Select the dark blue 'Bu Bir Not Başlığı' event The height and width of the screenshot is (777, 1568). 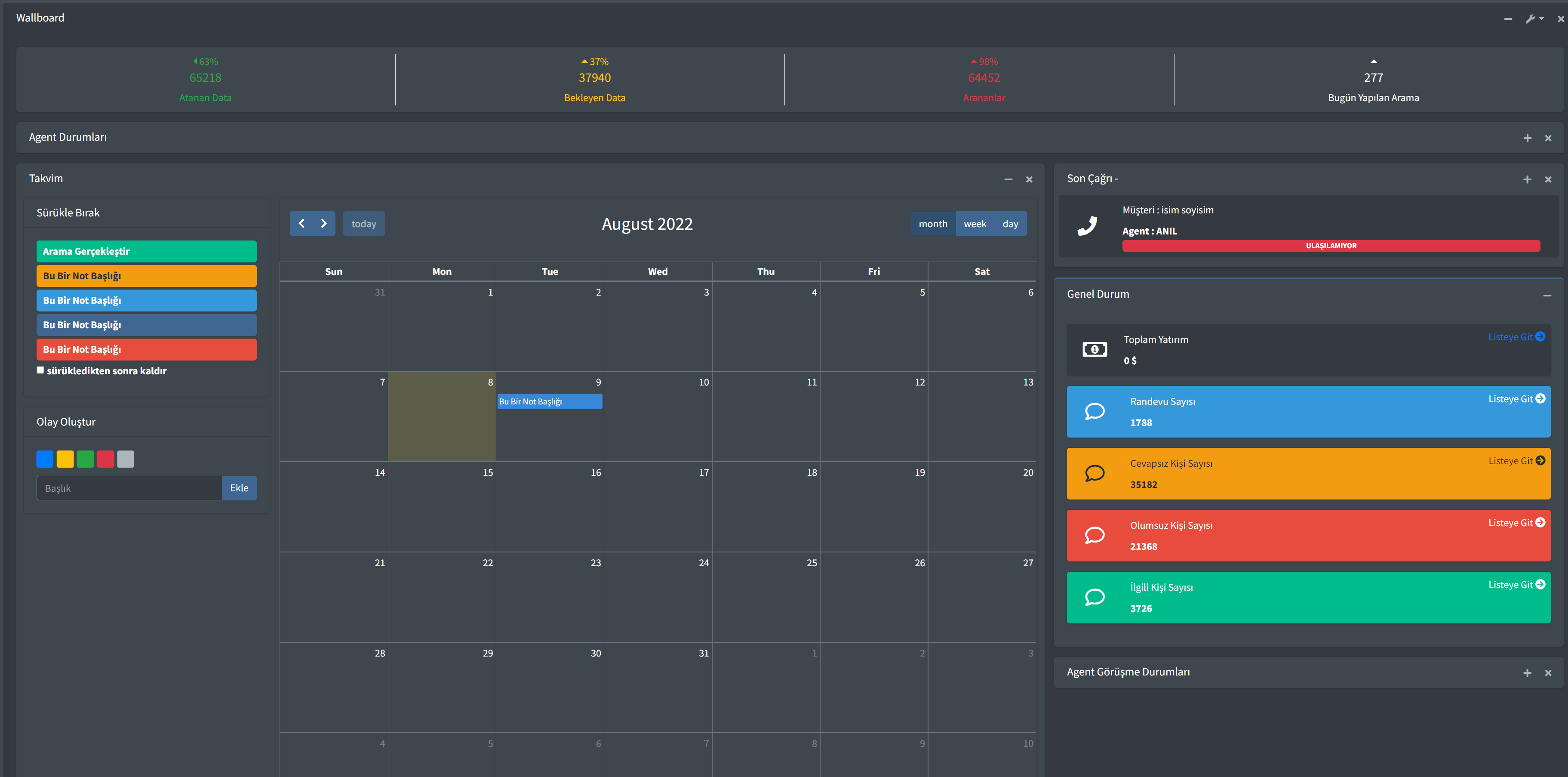146,324
